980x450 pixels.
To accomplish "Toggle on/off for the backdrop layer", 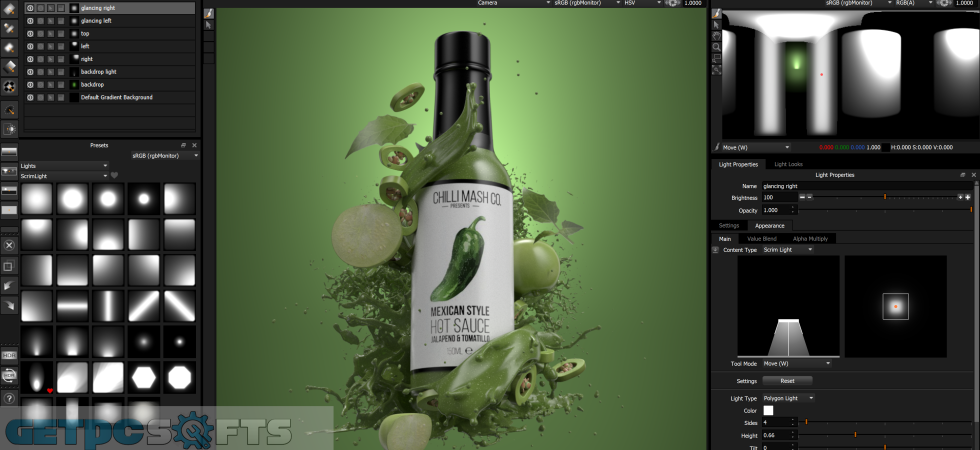I will (x=29, y=84).
